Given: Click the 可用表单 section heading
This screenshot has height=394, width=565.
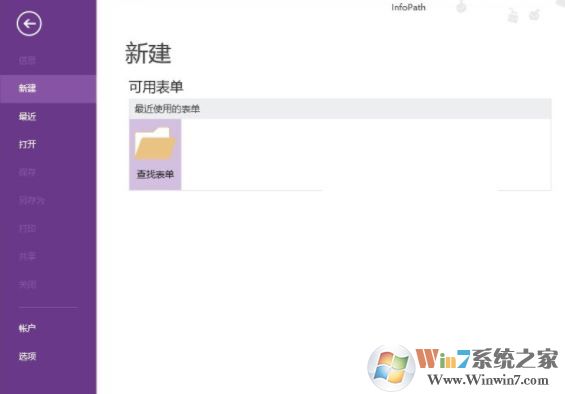Looking at the screenshot, I should [x=156, y=87].
